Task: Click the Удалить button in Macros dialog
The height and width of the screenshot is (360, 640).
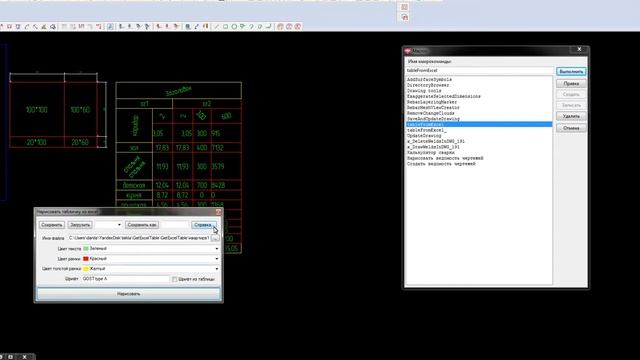Action: tap(571, 116)
